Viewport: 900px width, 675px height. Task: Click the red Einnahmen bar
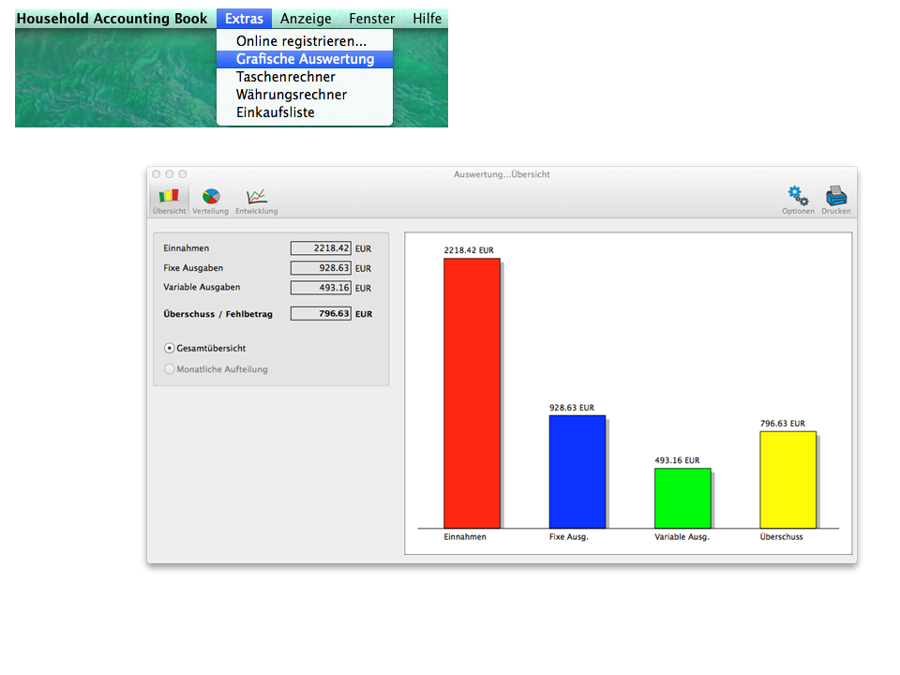point(471,392)
